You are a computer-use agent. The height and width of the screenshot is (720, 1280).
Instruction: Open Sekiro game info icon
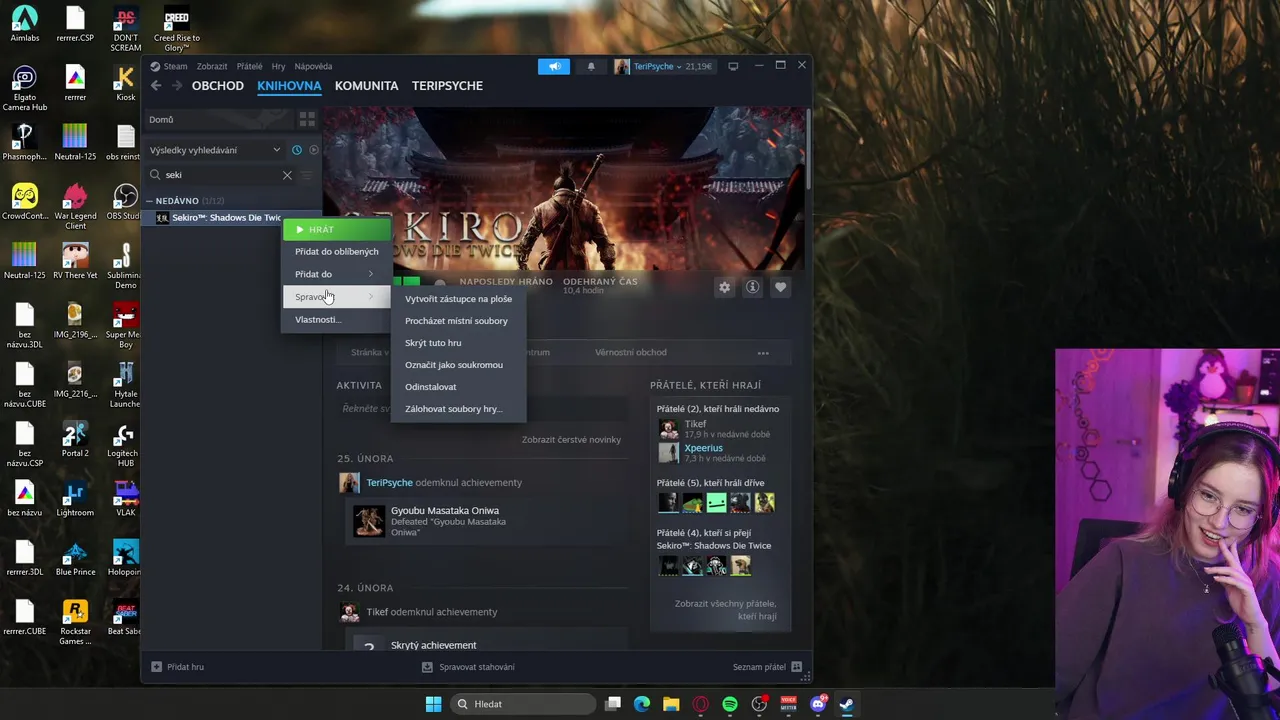click(x=753, y=287)
